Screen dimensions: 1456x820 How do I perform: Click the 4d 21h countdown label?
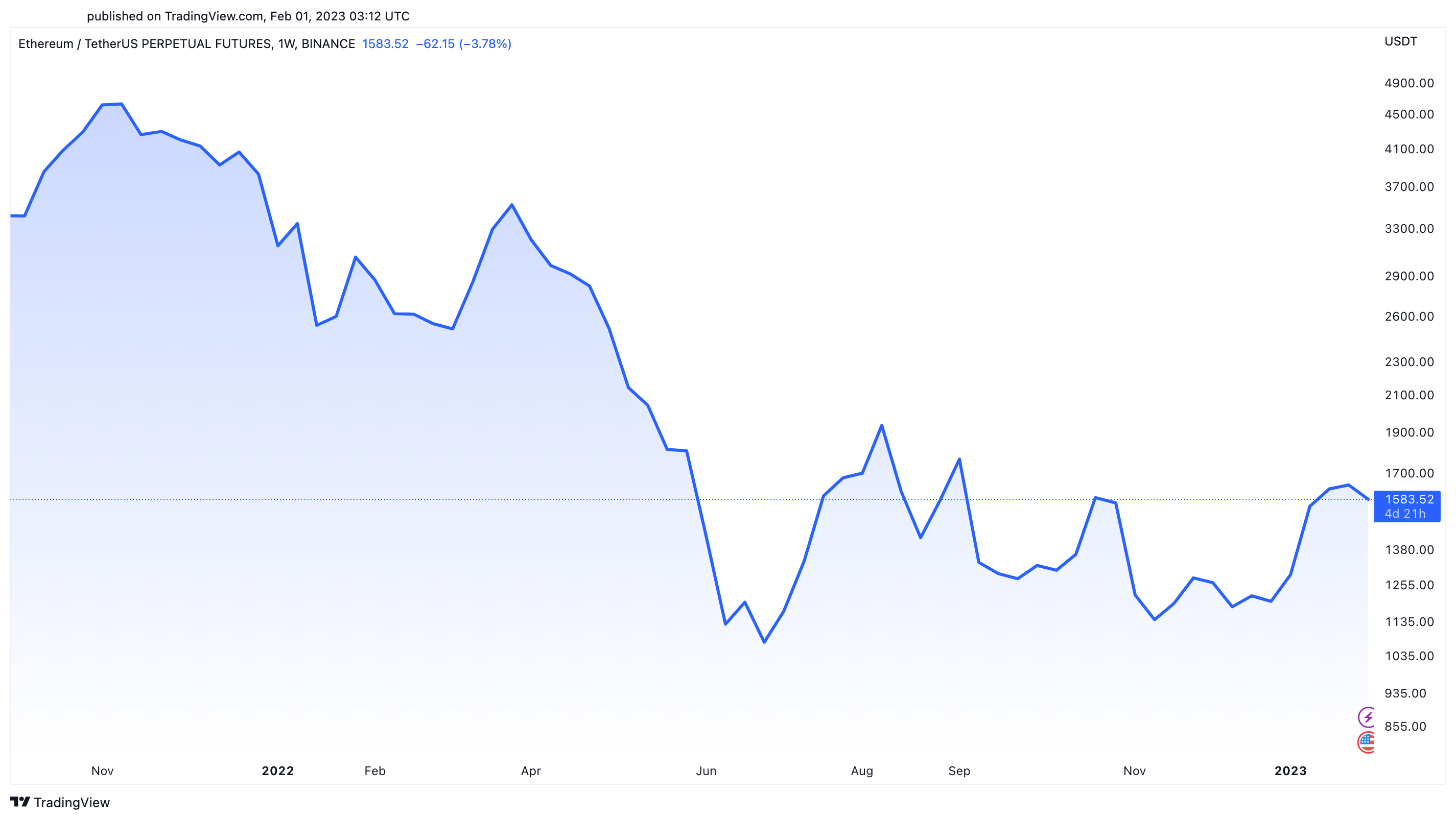click(x=1404, y=513)
